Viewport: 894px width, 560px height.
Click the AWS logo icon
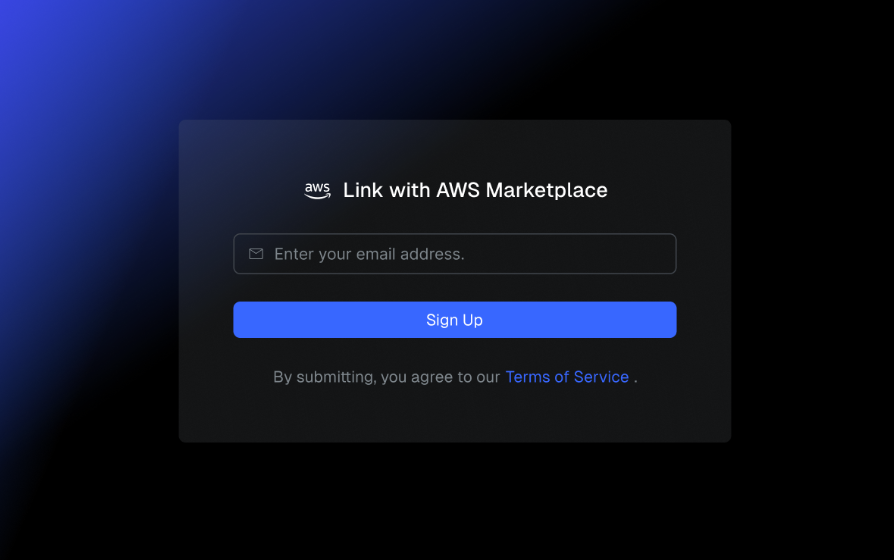[x=318, y=190]
